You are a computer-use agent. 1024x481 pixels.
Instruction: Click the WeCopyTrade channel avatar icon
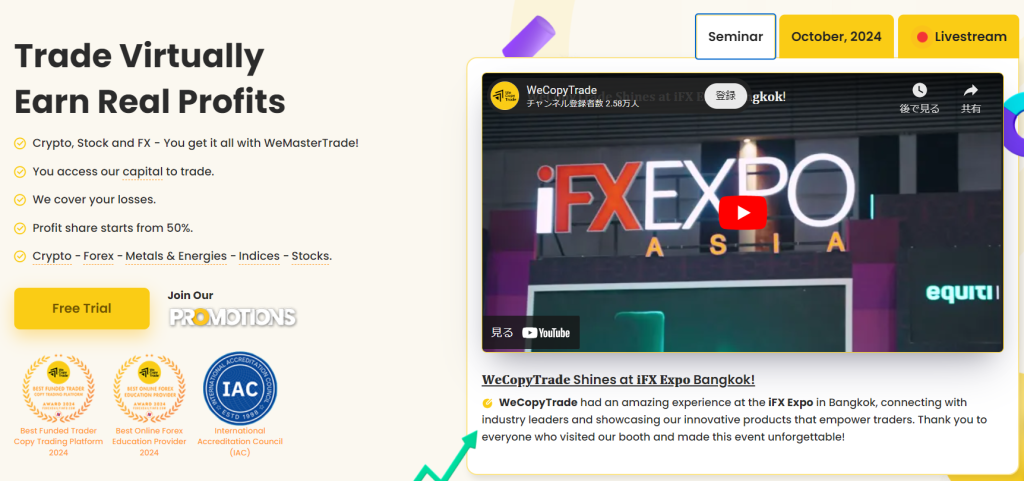pos(505,95)
